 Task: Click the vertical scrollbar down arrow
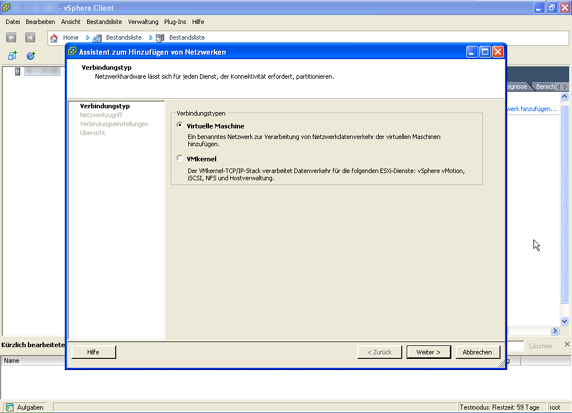(564, 321)
